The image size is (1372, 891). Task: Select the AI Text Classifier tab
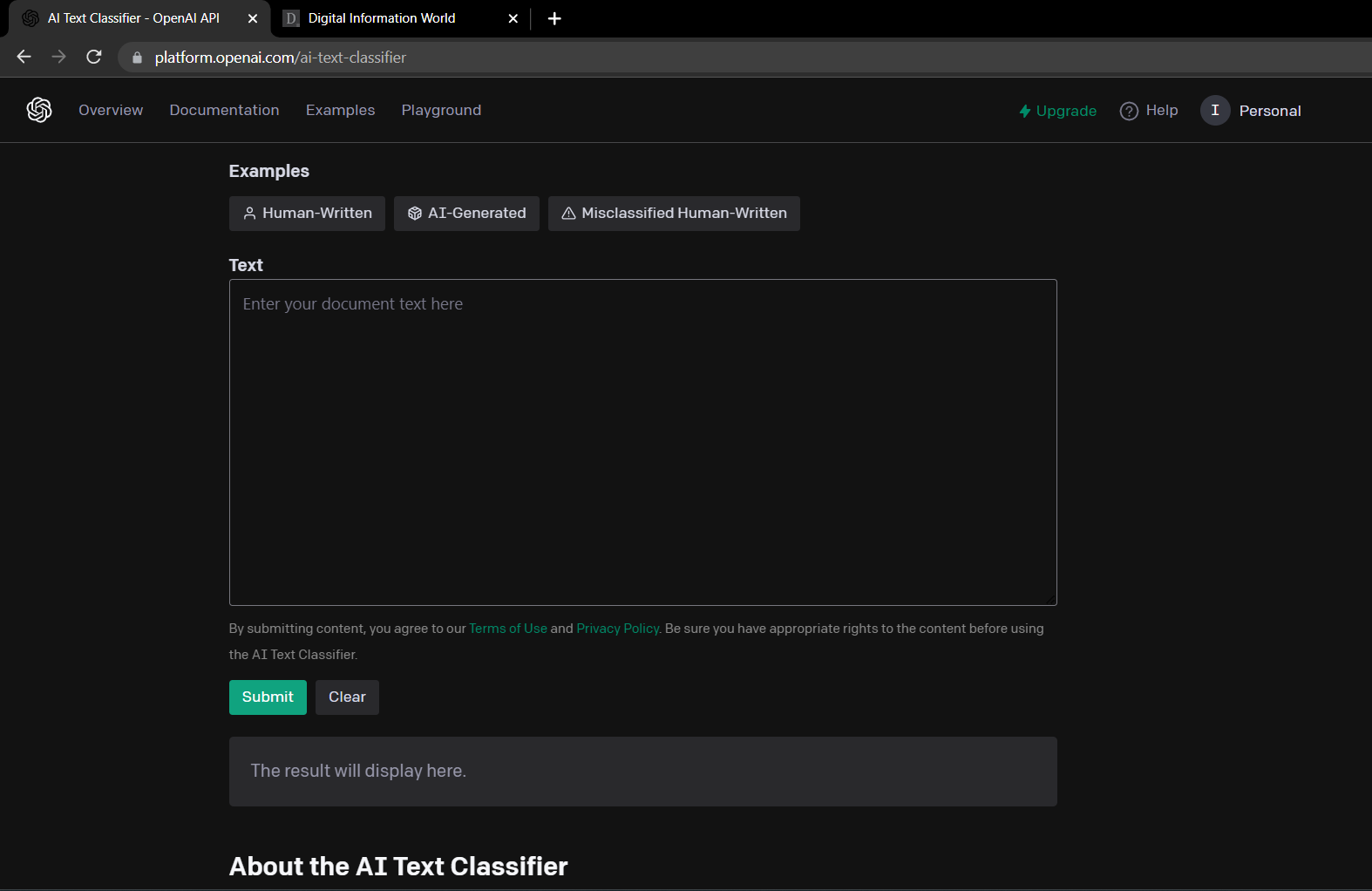139,18
